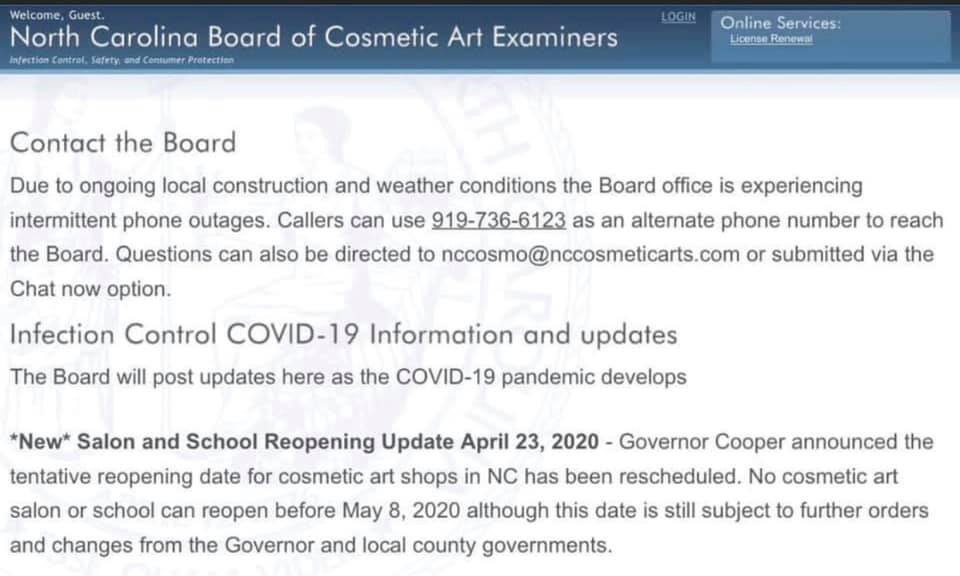Click the Infection Control, Safety tagline
This screenshot has width=960, height=576.
[121, 60]
